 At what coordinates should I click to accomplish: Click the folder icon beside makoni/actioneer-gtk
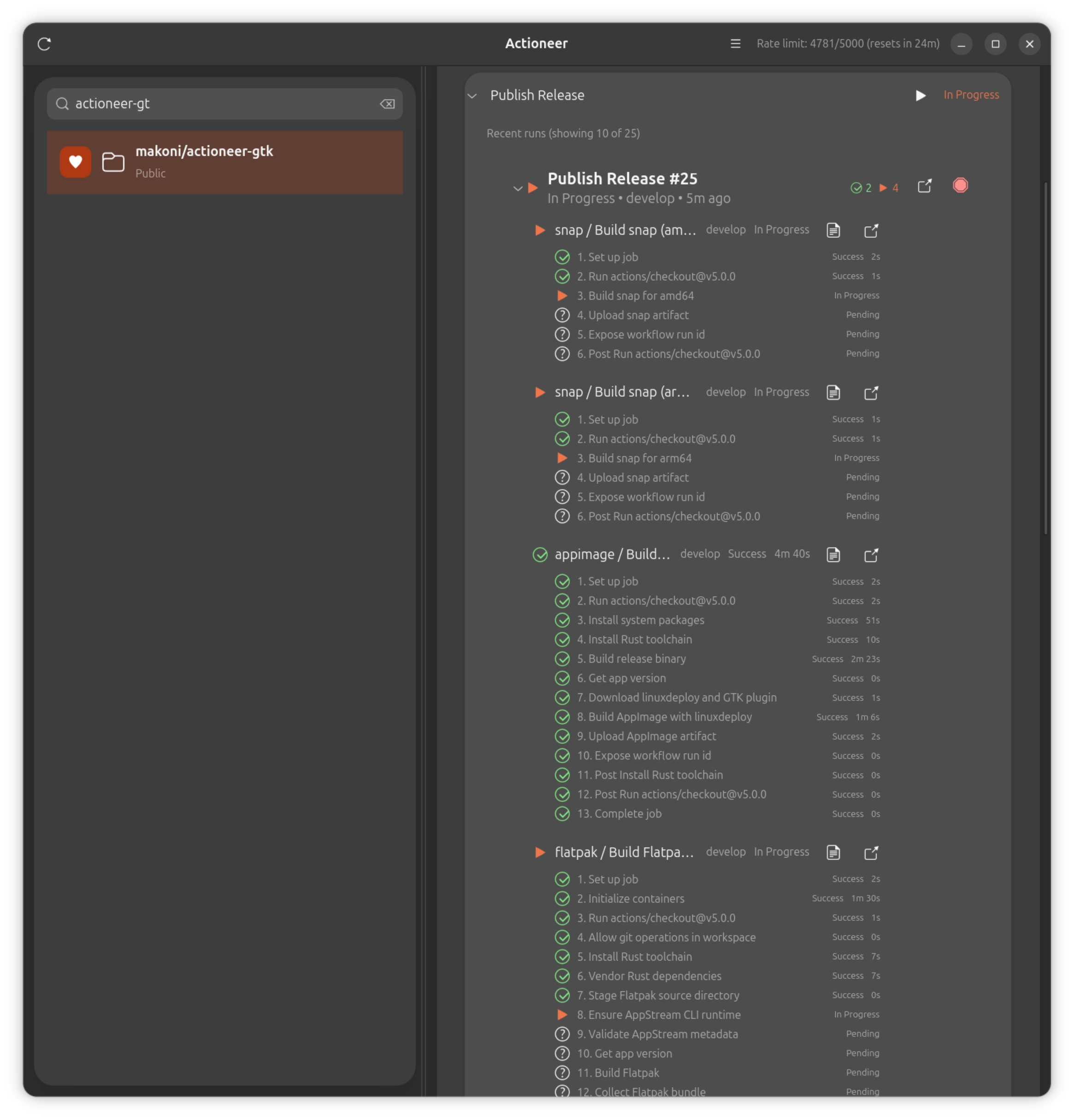(112, 161)
